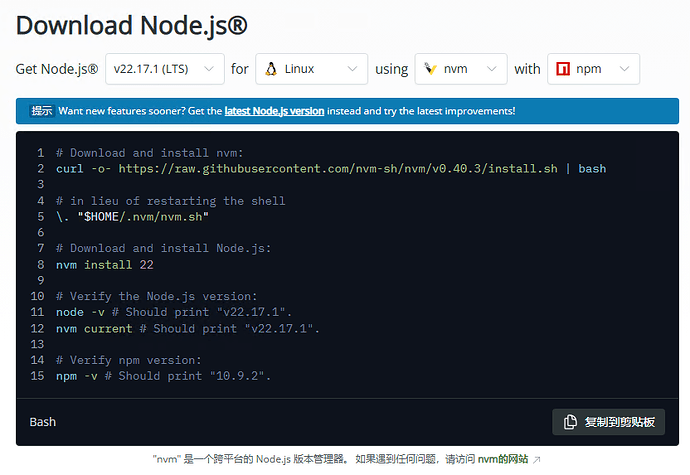Click the chevron in the version dropdown
690x475 pixels.
pos(209,69)
